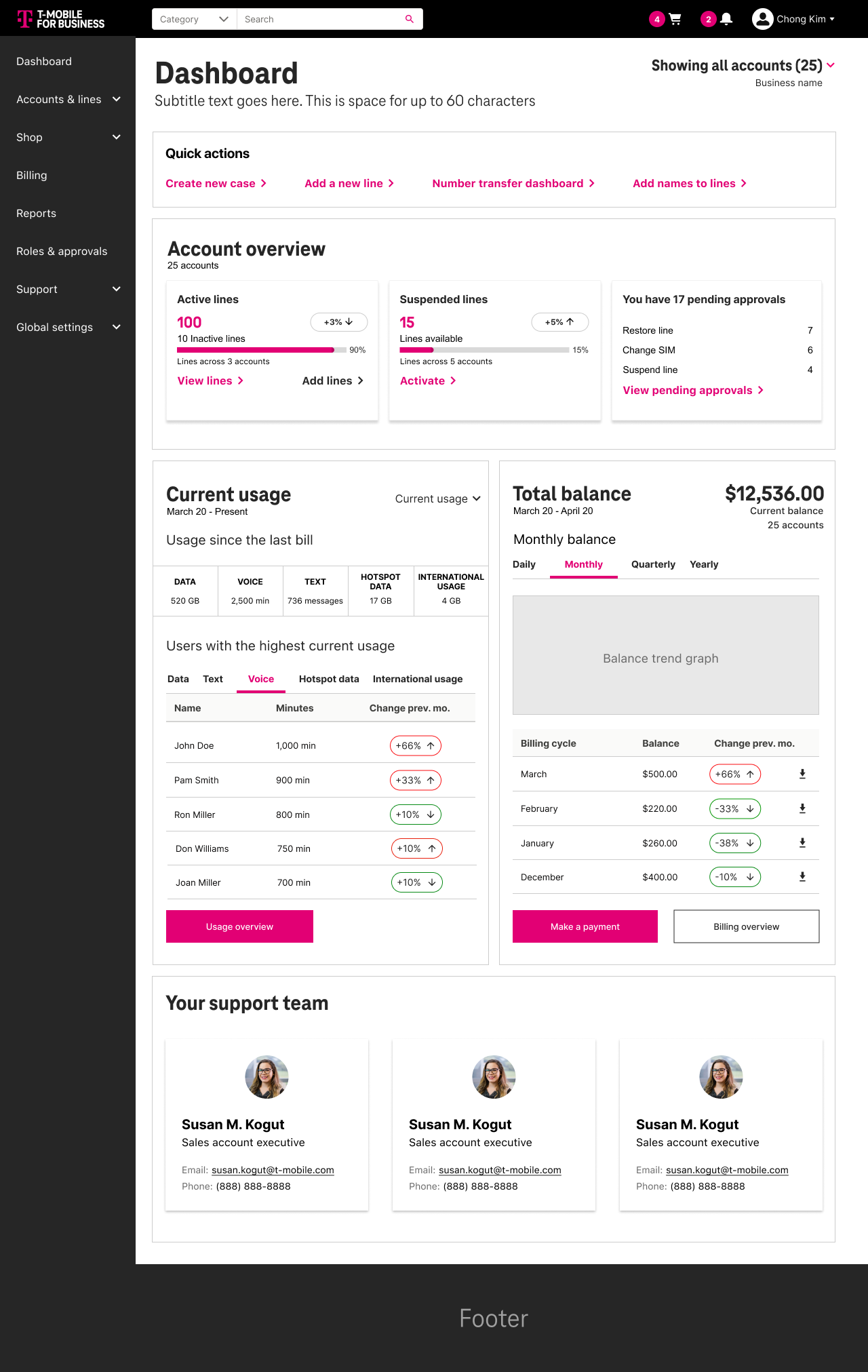Click the first Susan M. Kogut photo

tap(267, 1077)
